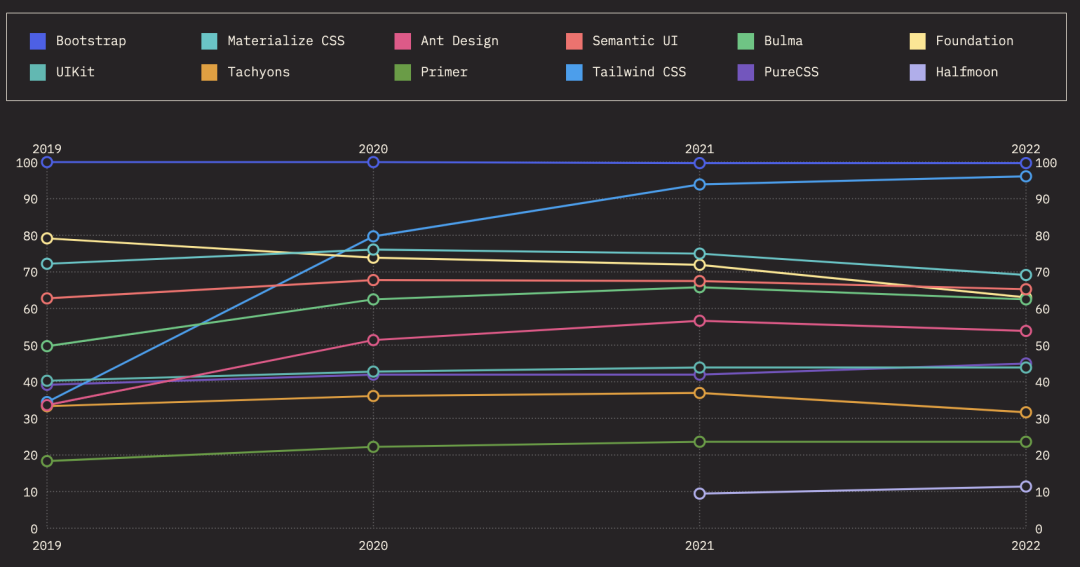Click Tailwind CSS 2020 point near 80
Image resolution: width=1080 pixels, height=567 pixels.
373,236
